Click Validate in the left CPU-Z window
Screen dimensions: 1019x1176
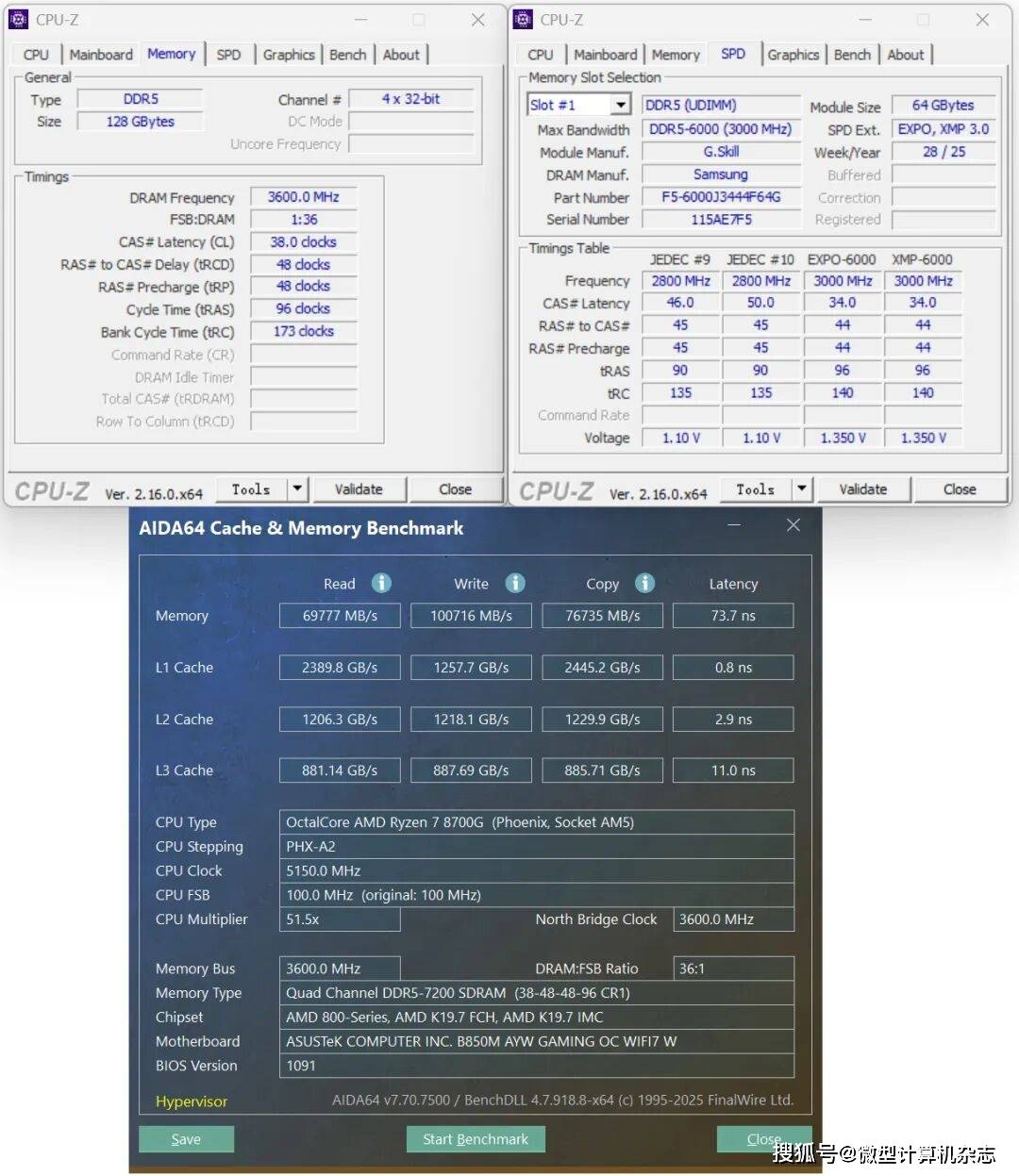pos(359,489)
